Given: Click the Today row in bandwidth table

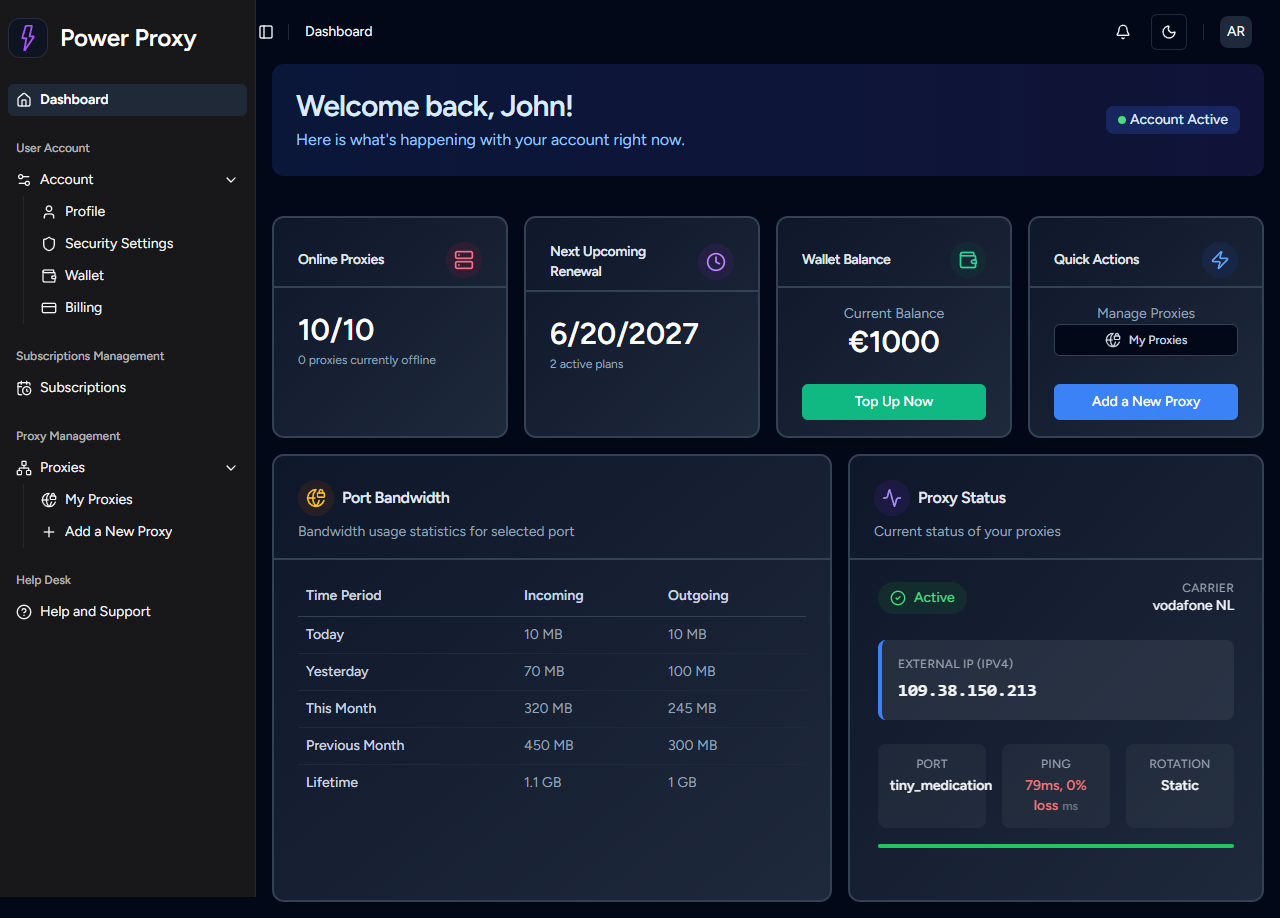Looking at the screenshot, I should (552, 635).
